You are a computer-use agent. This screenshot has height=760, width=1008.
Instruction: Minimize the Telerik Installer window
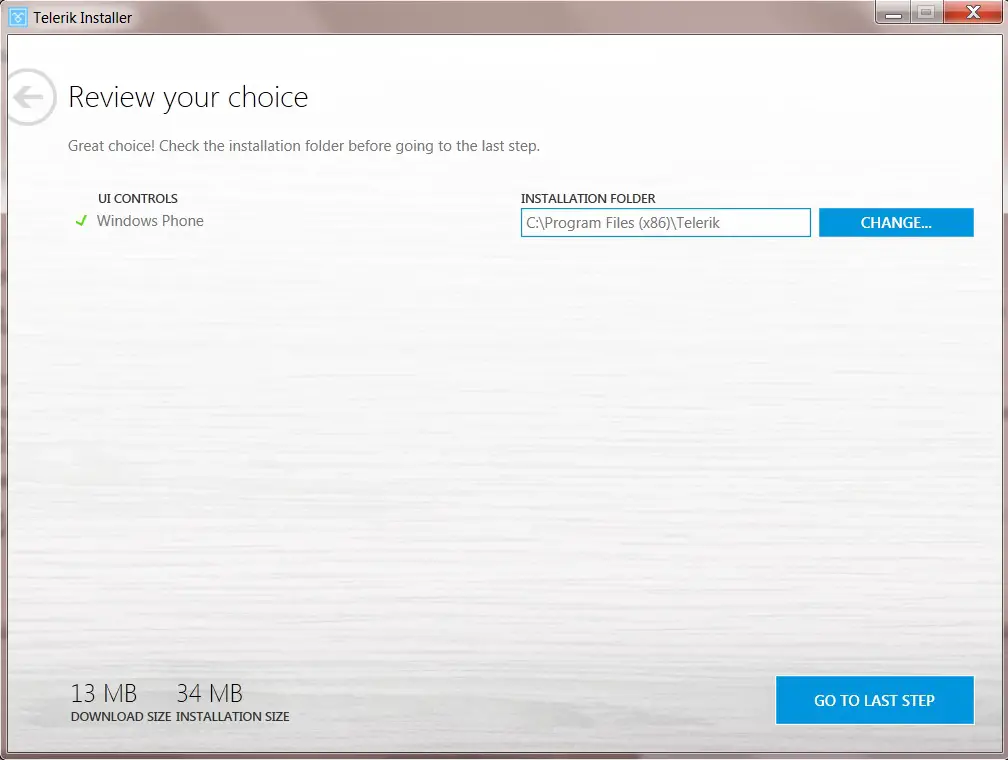click(893, 12)
